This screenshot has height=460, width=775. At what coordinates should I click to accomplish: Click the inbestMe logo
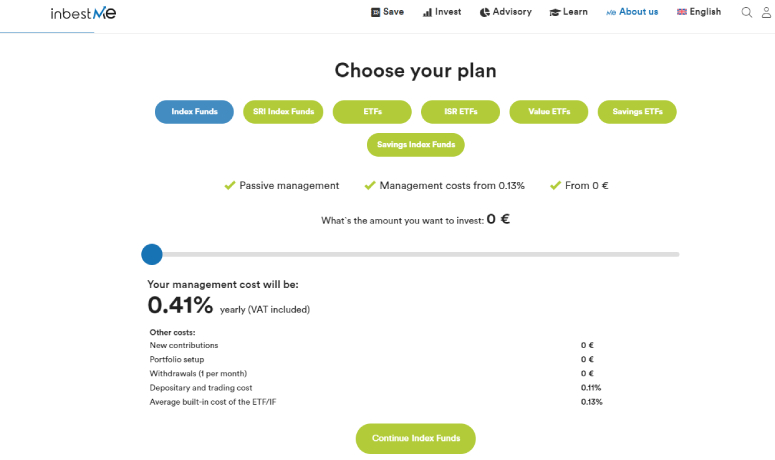pos(83,13)
